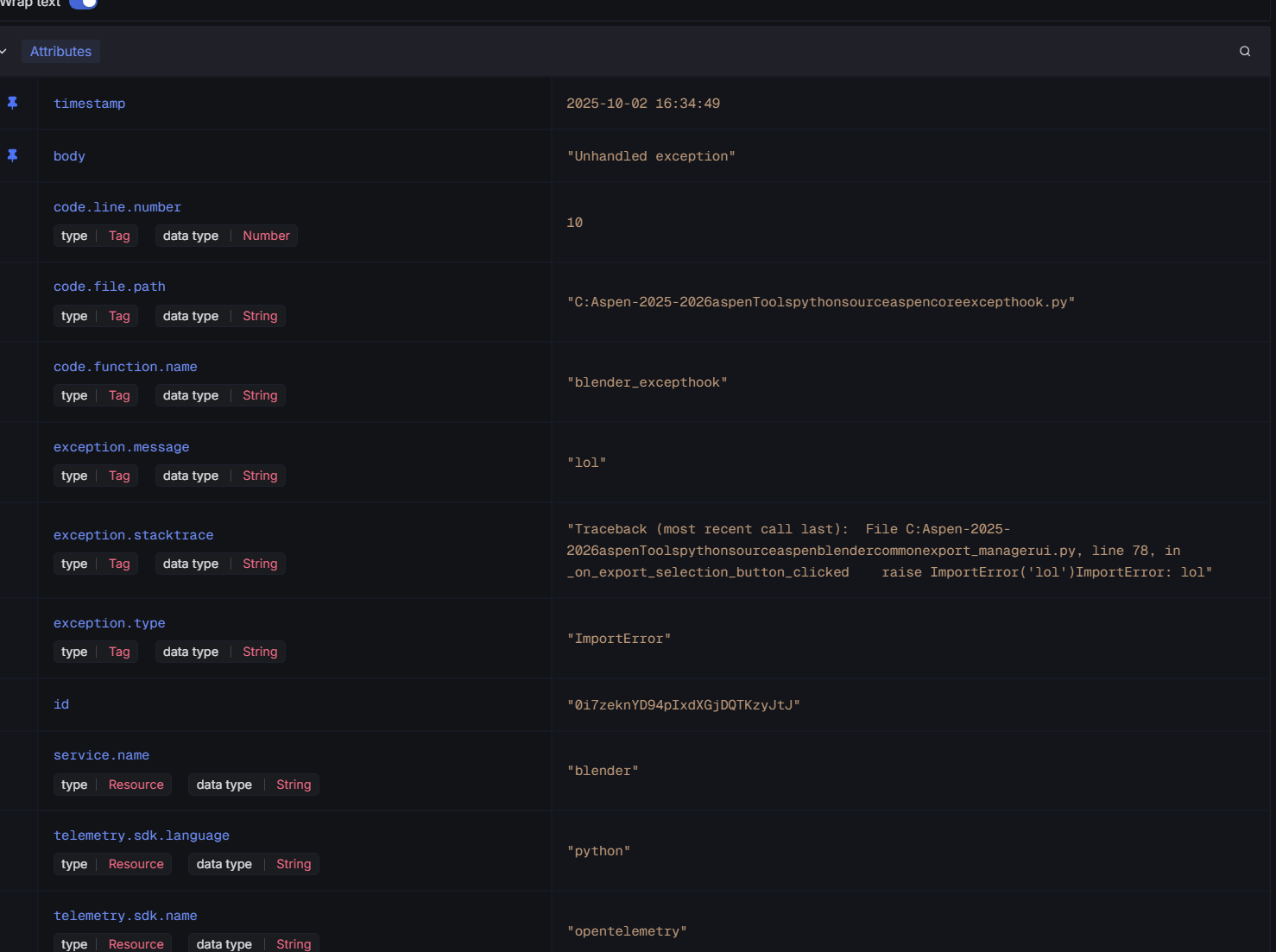This screenshot has width=1276, height=952.
Task: Select the exception.stacktrace value text
Action: 888,551
